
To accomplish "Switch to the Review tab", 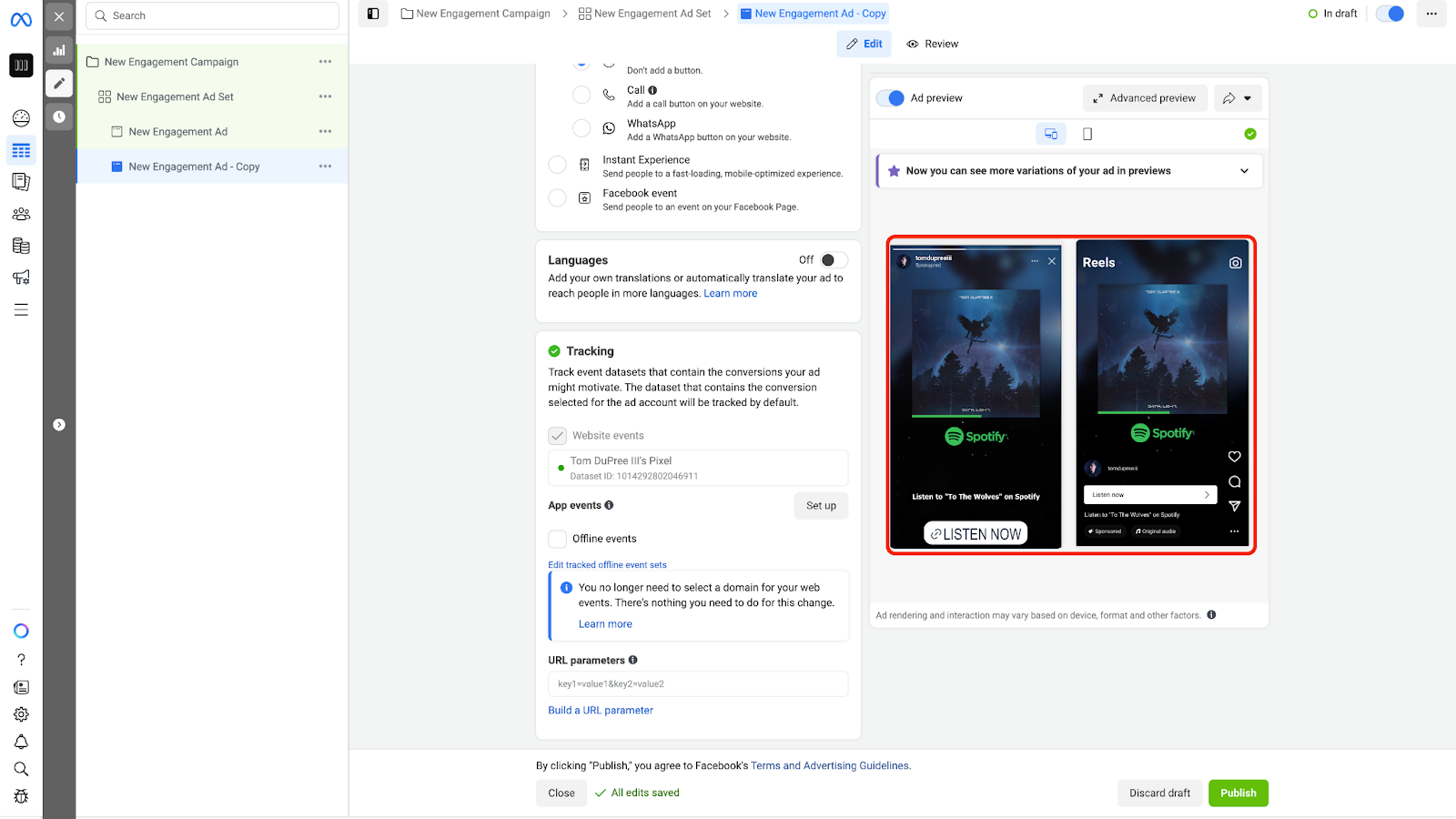I will click(x=933, y=44).
